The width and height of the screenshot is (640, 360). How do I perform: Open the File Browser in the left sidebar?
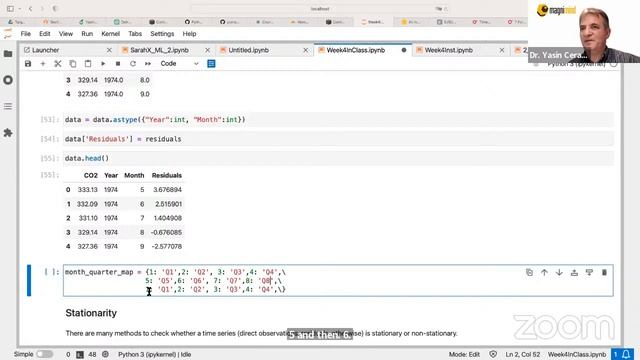click(8, 54)
